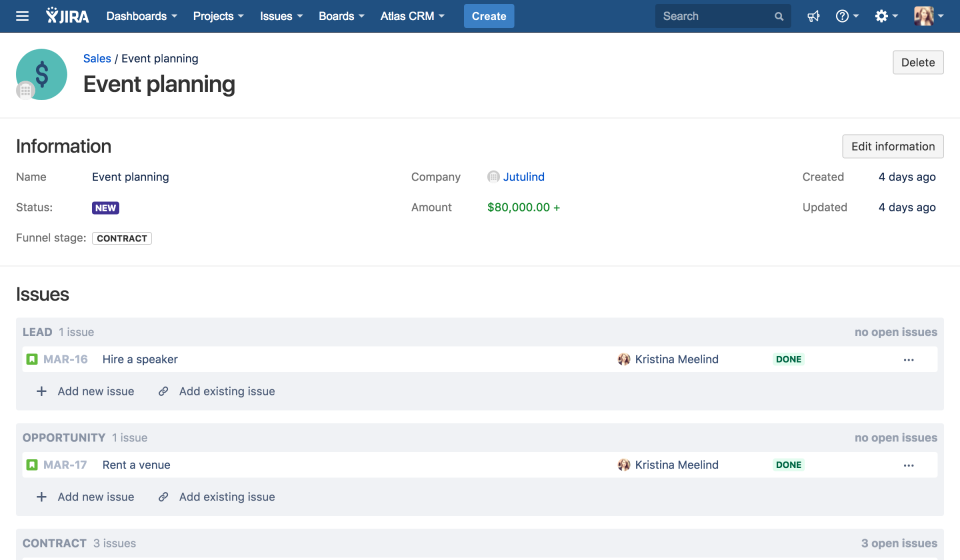Add new issue under OPPORTUNITY stage
960x560 pixels.
tap(85, 497)
